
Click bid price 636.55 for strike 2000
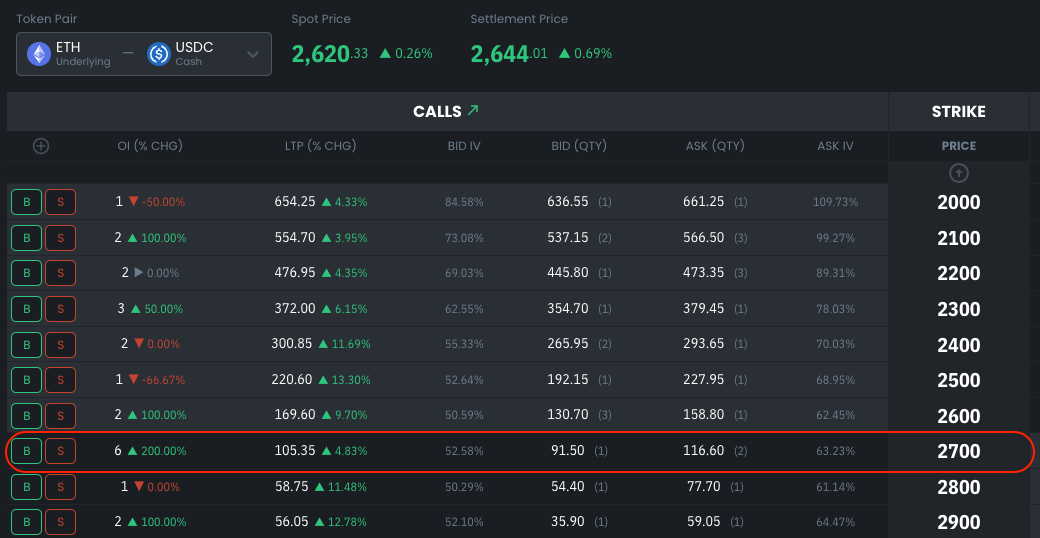[568, 202]
